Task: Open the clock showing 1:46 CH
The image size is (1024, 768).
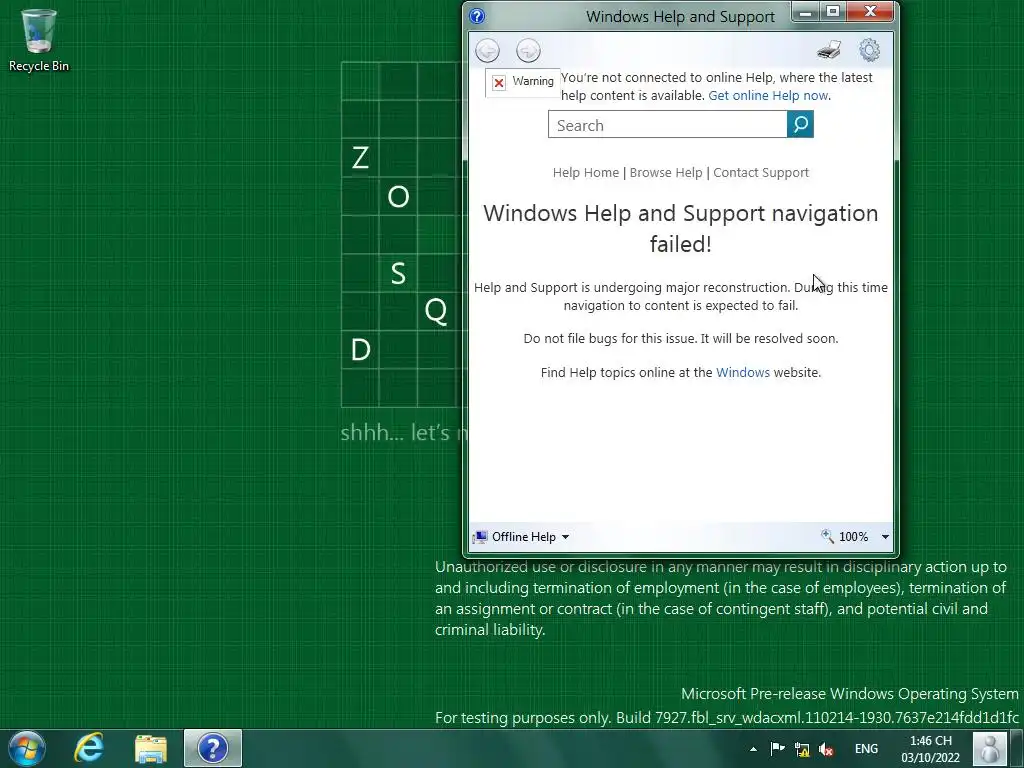Action: pyautogui.click(x=931, y=749)
